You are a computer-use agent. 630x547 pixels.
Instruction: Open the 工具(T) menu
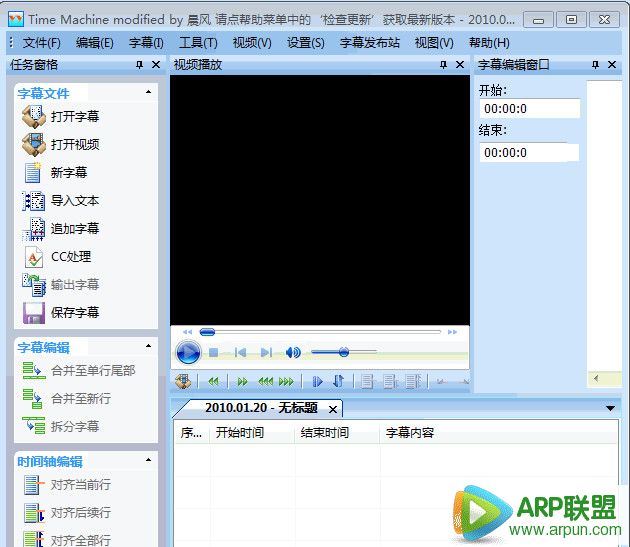pos(198,43)
